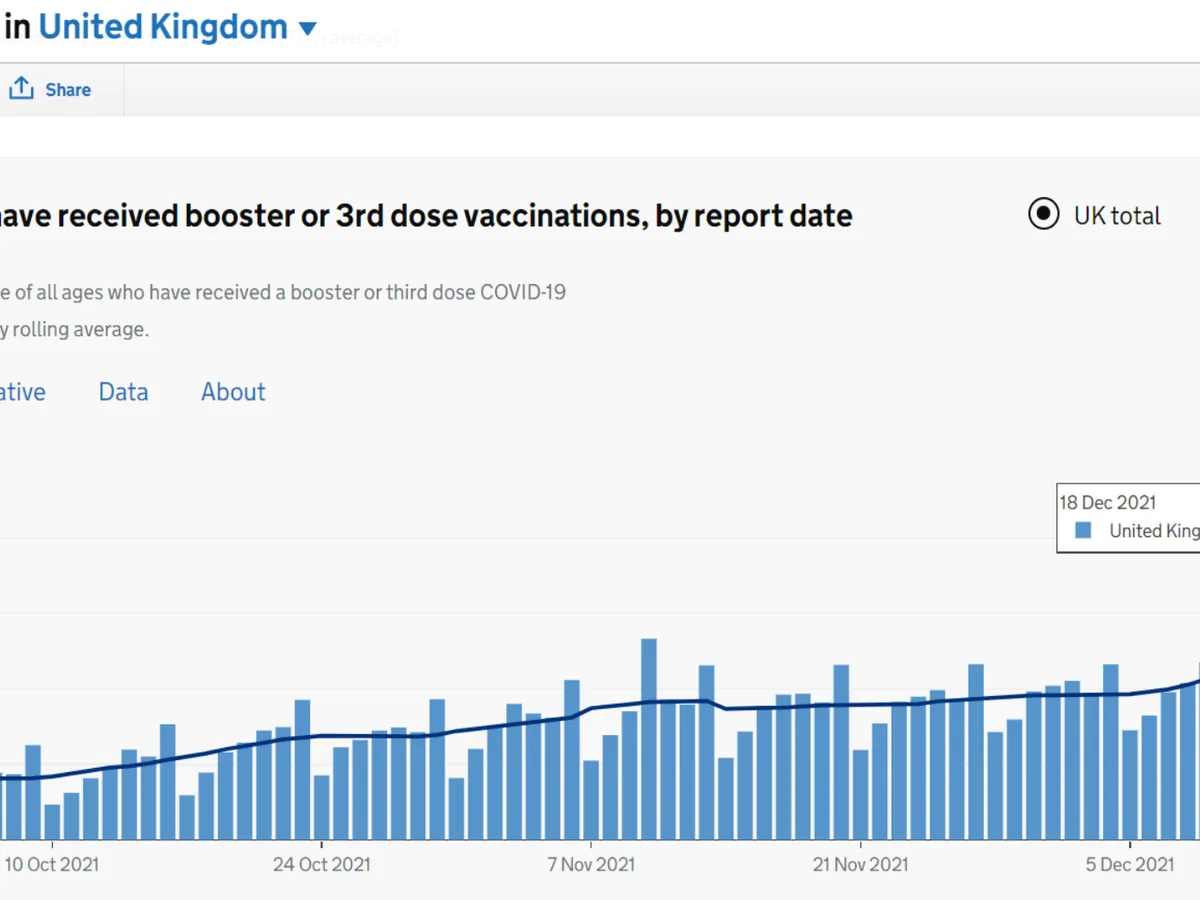Open the United Kingdom area selector
The image size is (1200, 900).
[x=163, y=27]
